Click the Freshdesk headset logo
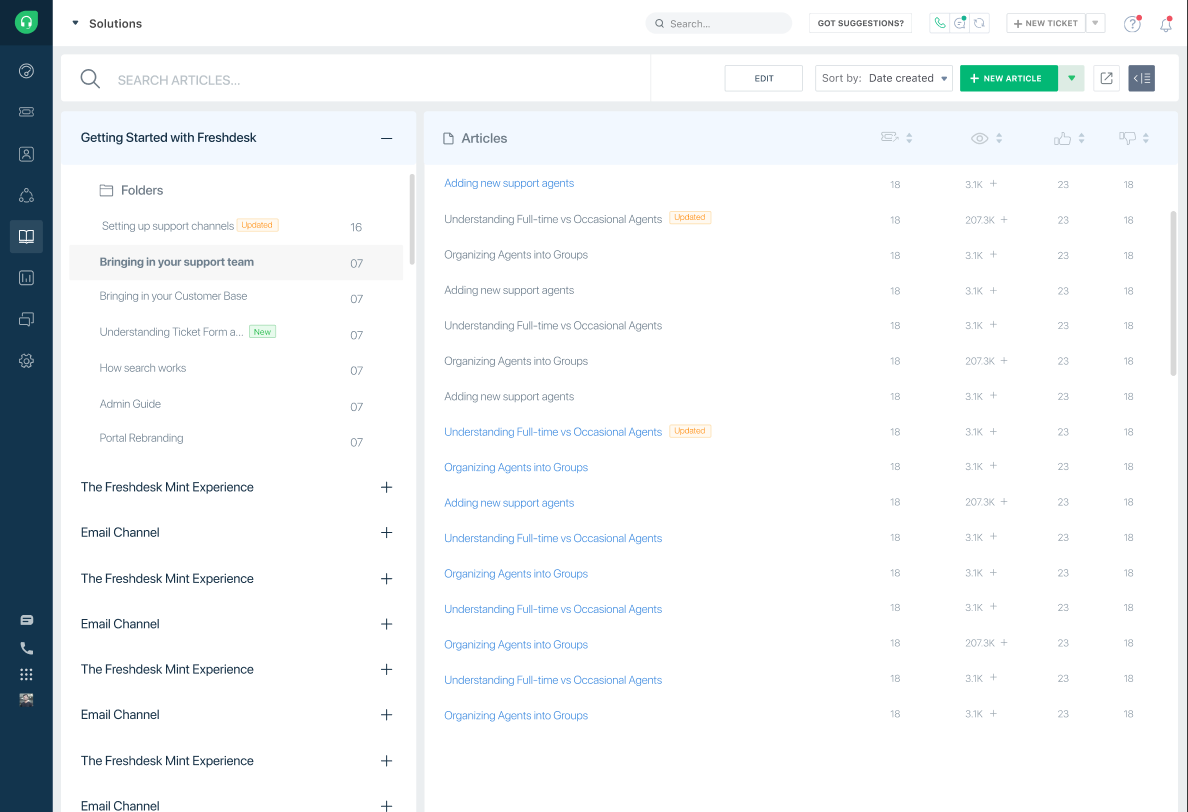This screenshot has width=1188, height=812. point(27,22)
